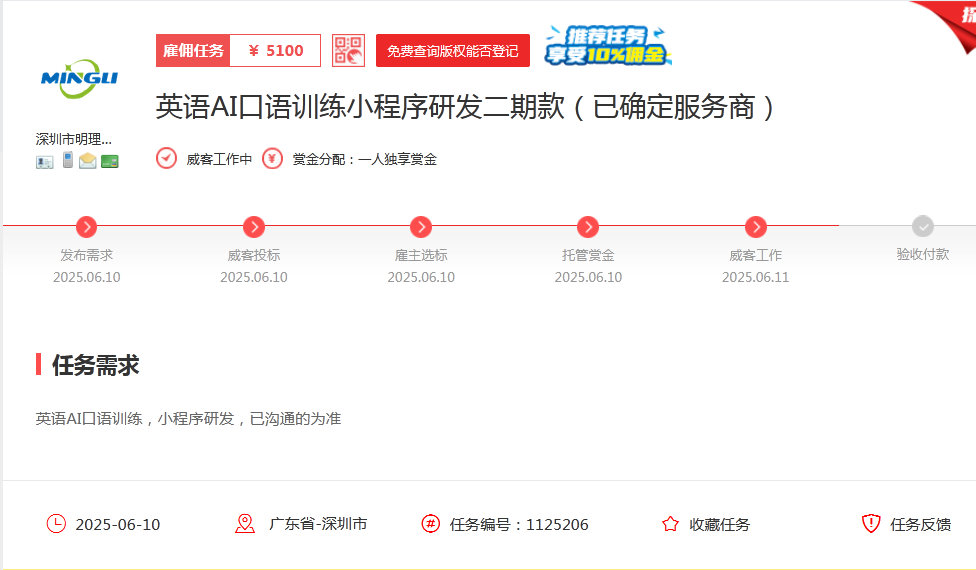Screen dimensions: 976x570
Task: Click the shield icon for feedback
Action: point(871,524)
